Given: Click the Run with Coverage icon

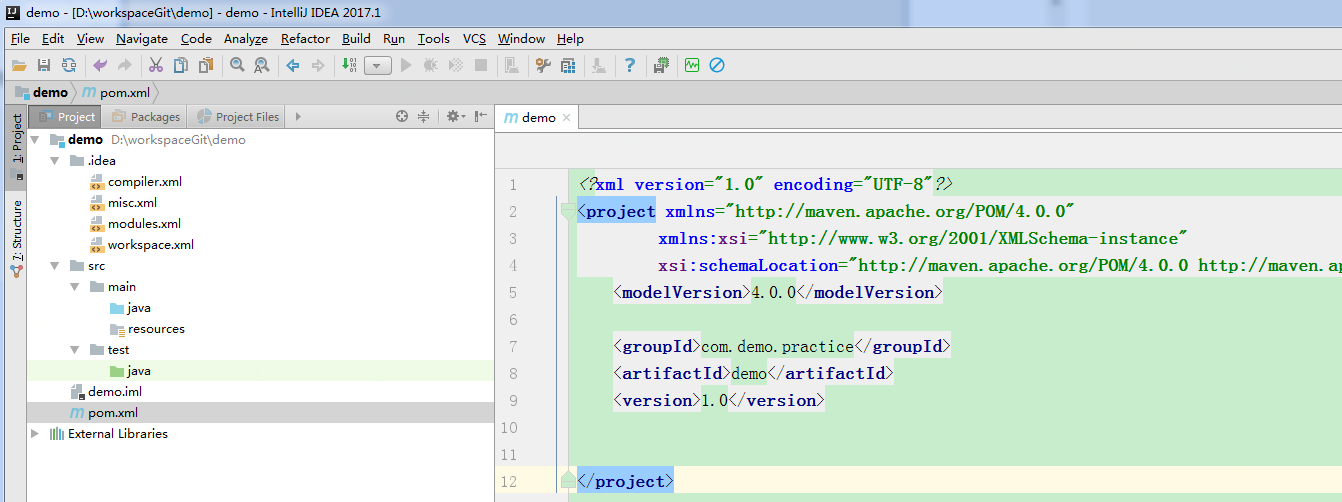Looking at the screenshot, I should tap(456, 66).
